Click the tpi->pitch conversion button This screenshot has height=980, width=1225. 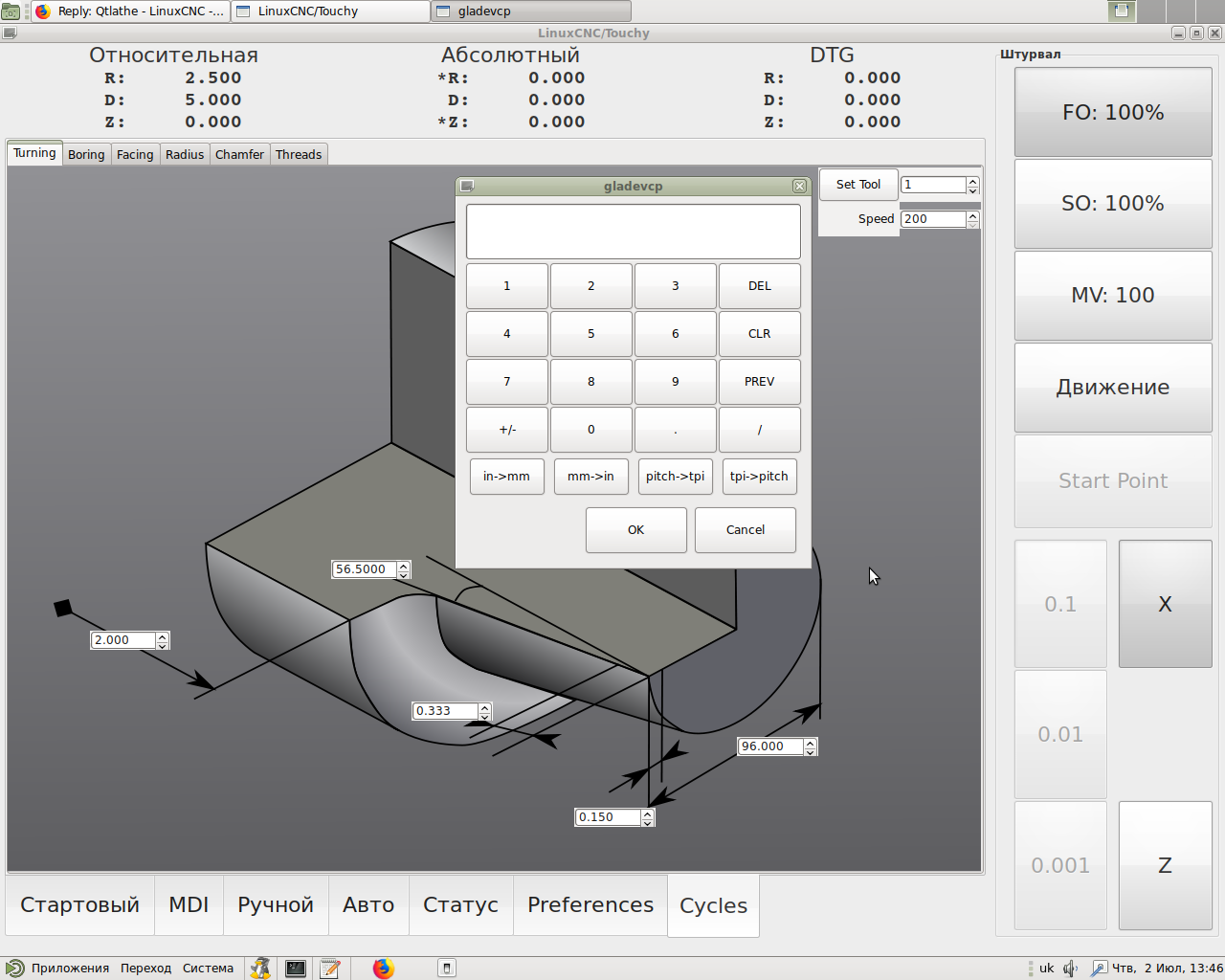point(760,477)
